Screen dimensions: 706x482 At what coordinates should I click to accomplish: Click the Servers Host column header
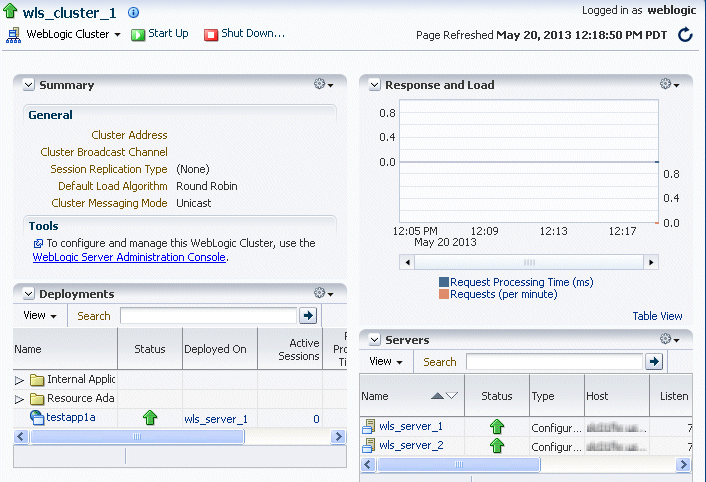point(617,396)
